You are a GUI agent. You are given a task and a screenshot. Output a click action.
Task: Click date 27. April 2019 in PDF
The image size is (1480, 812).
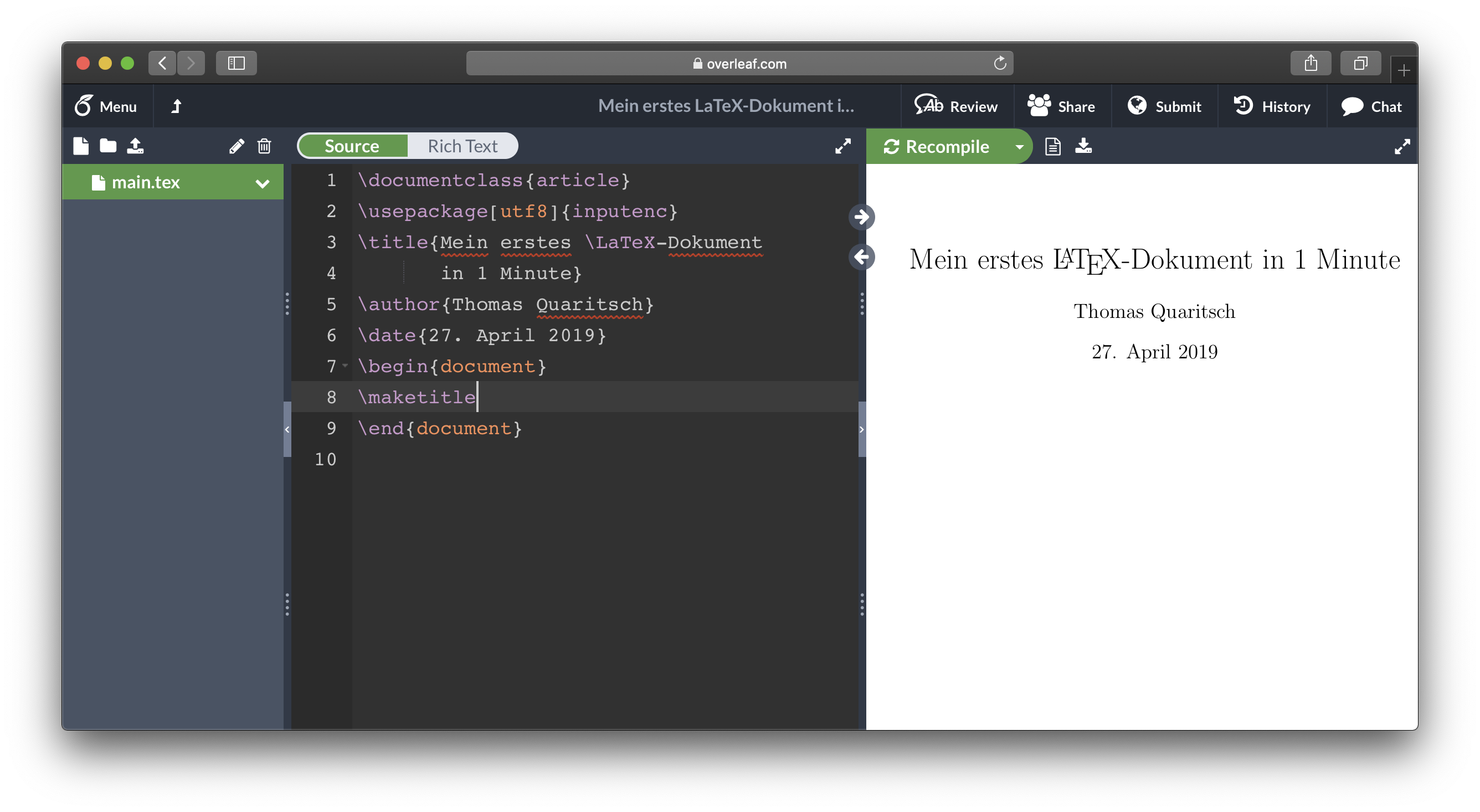pyautogui.click(x=1154, y=352)
